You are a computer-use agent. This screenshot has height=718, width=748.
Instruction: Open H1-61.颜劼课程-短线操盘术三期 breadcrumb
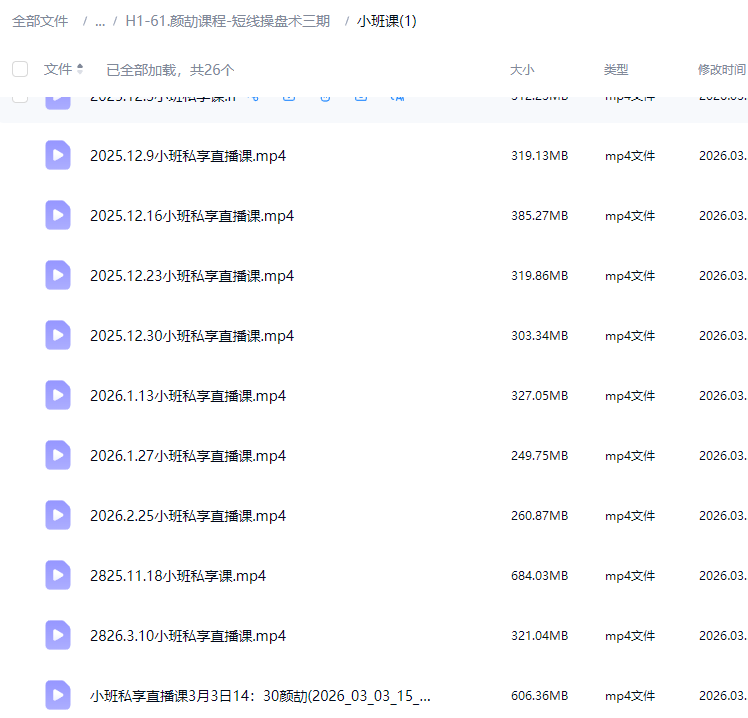tap(228, 21)
